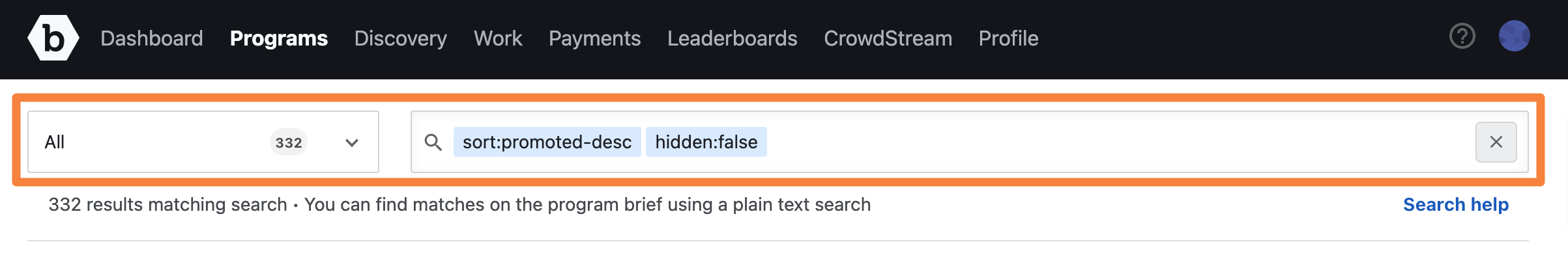The height and width of the screenshot is (255, 1568).
Task: Expand the All programs dropdown
Action: tap(203, 142)
